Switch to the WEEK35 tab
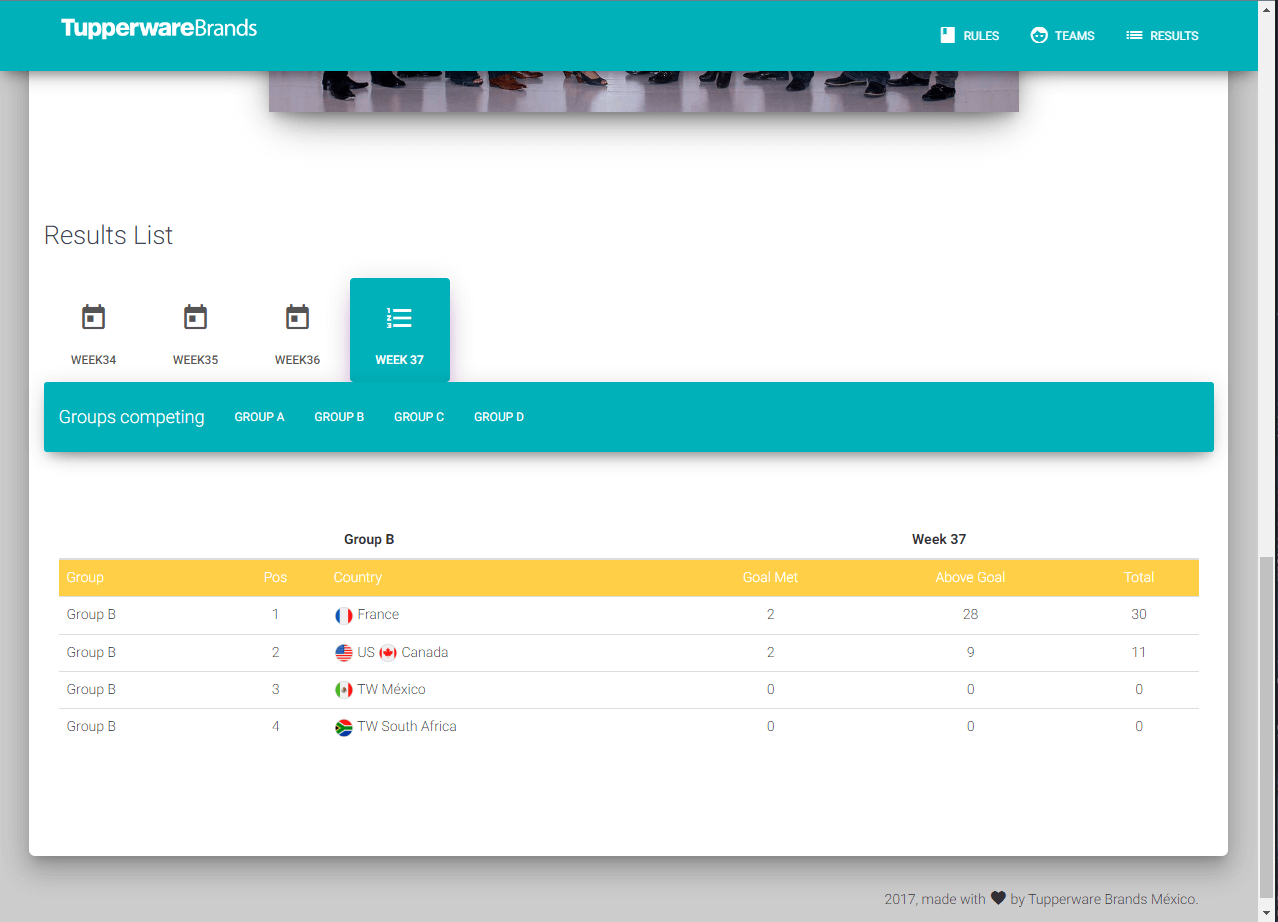1278x922 pixels. point(196,330)
